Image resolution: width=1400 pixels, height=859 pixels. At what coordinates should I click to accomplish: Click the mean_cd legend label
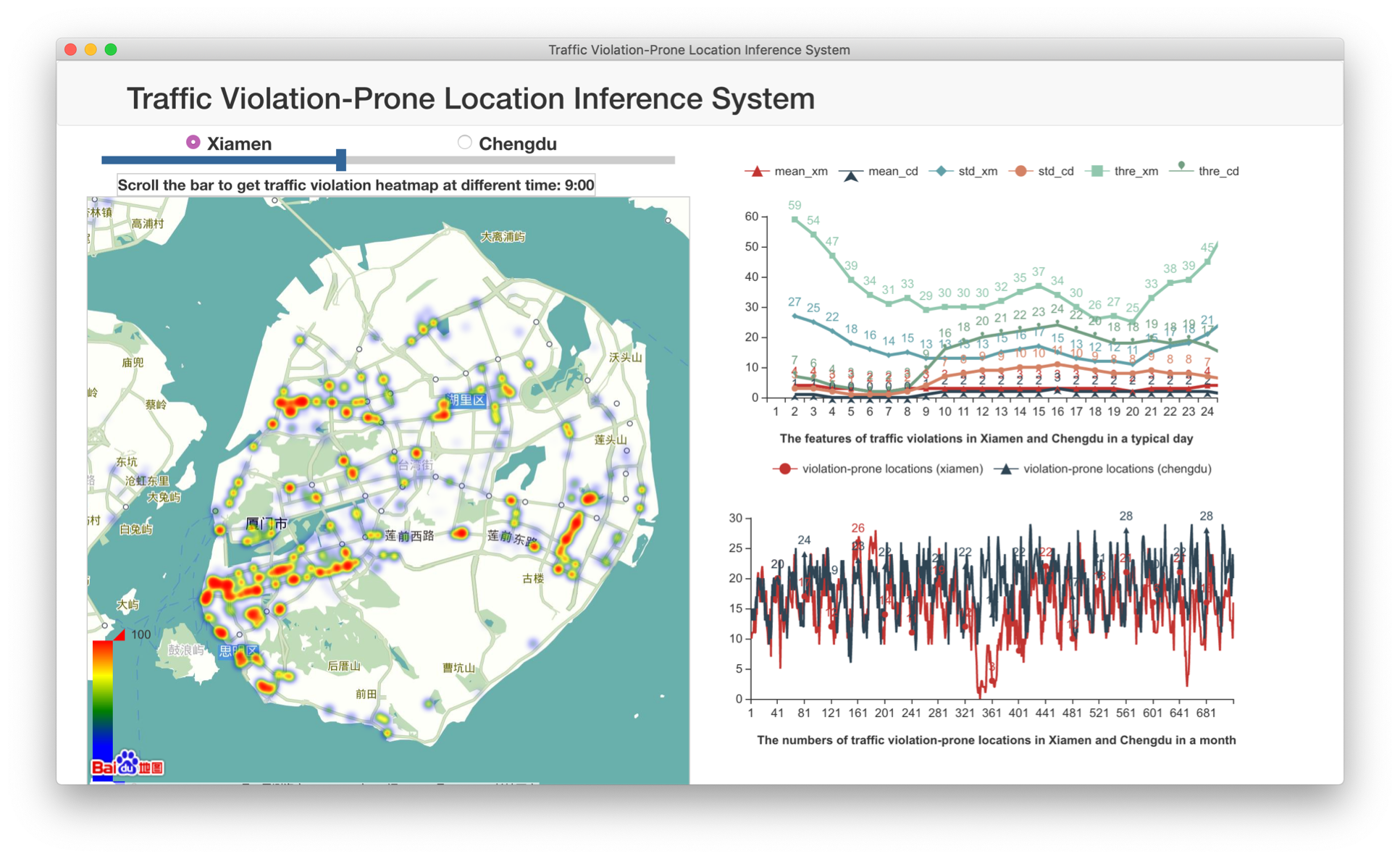pos(893,172)
